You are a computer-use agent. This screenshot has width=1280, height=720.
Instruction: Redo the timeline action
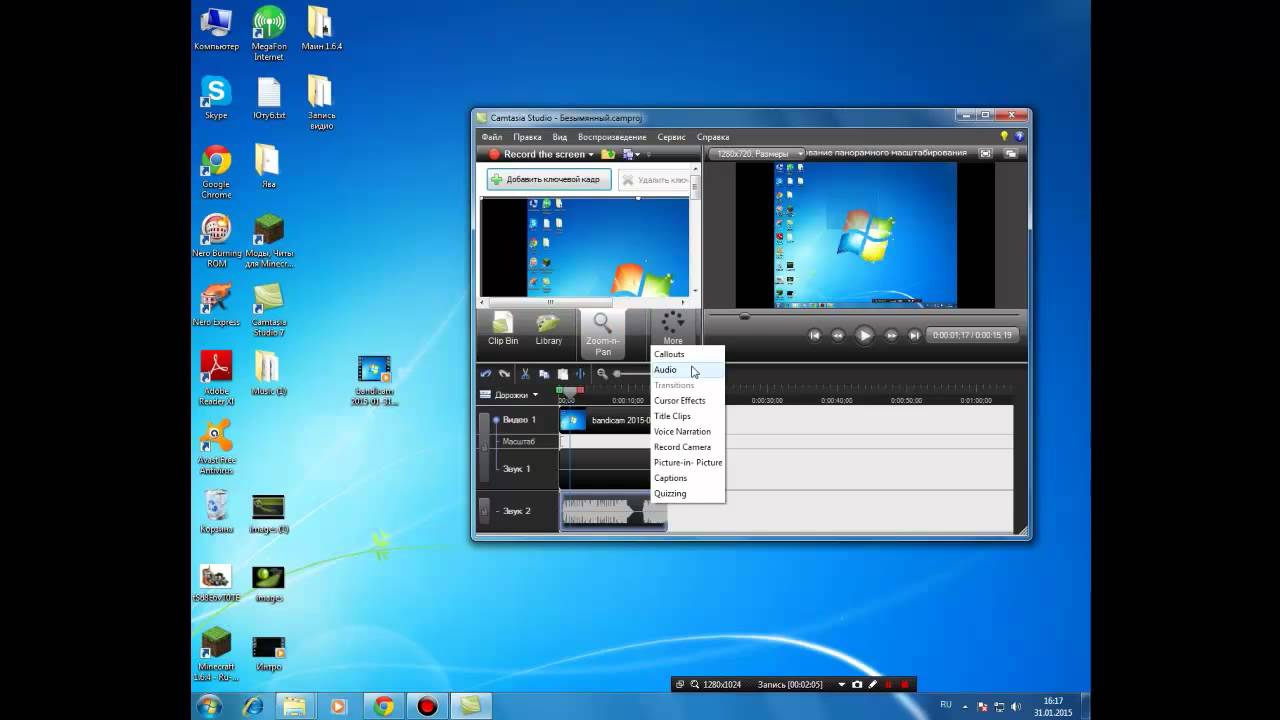click(504, 374)
